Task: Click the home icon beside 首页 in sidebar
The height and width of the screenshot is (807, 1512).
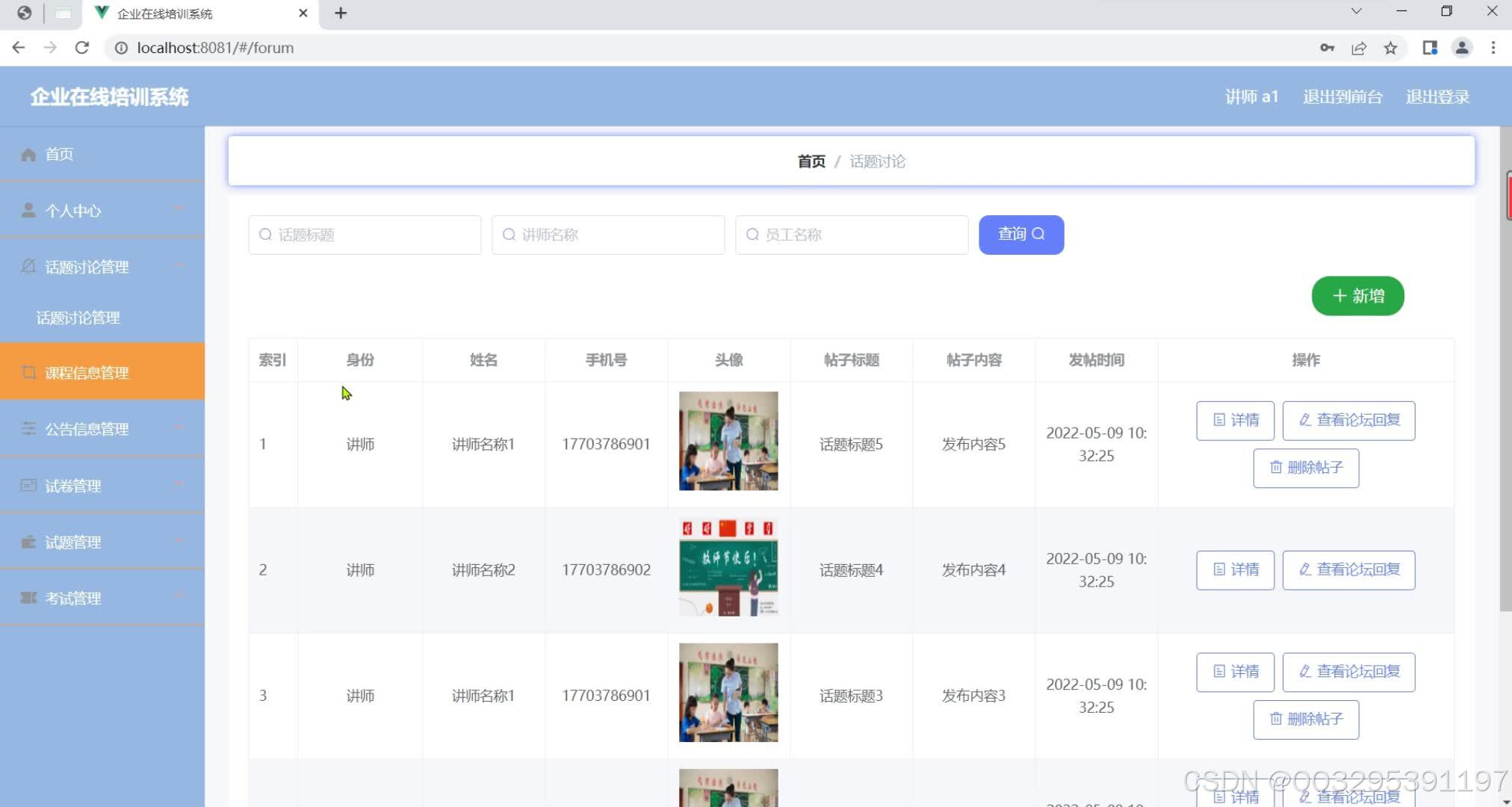Action: pyautogui.click(x=28, y=154)
